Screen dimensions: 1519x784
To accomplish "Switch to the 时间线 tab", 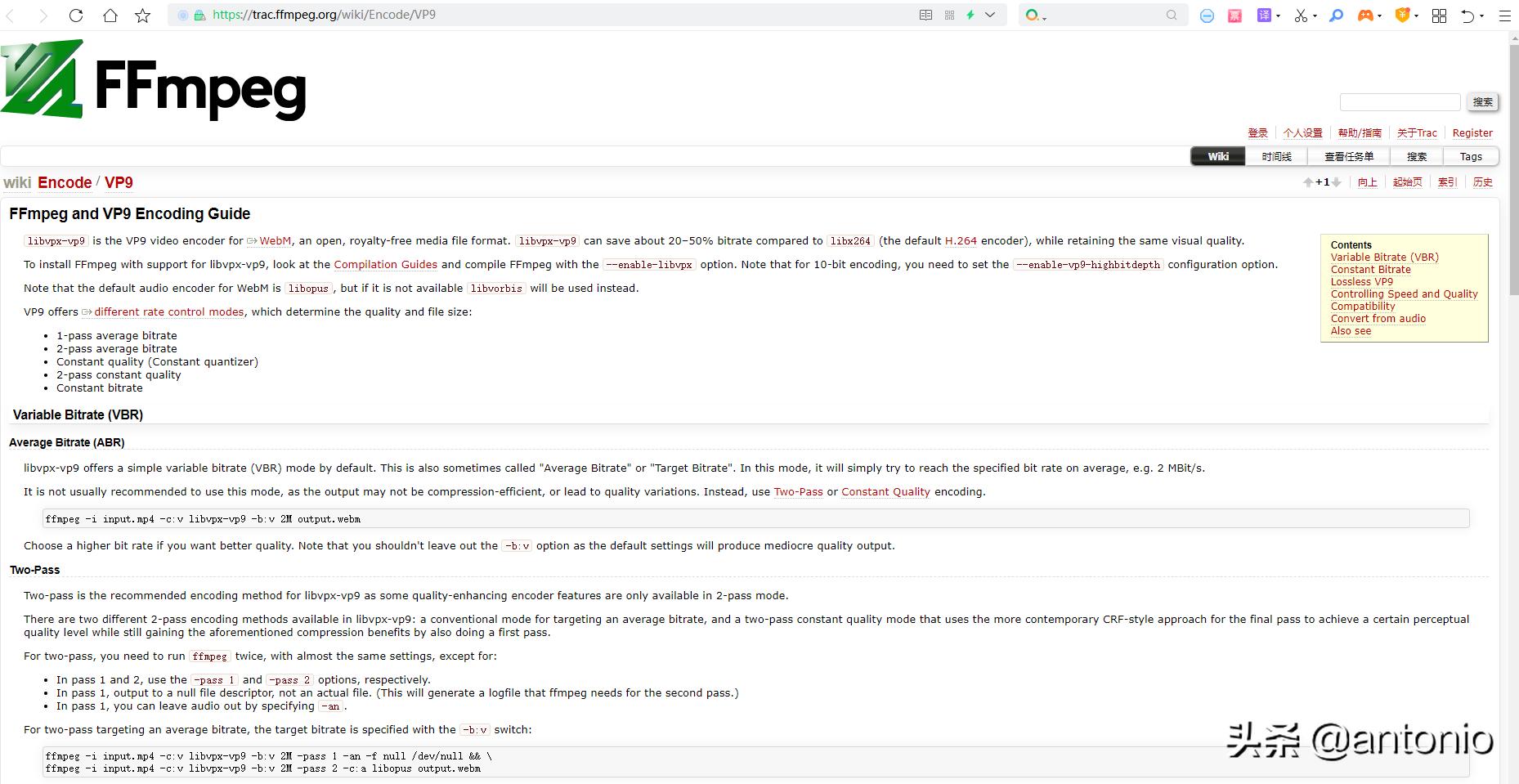I will pyautogui.click(x=1276, y=156).
